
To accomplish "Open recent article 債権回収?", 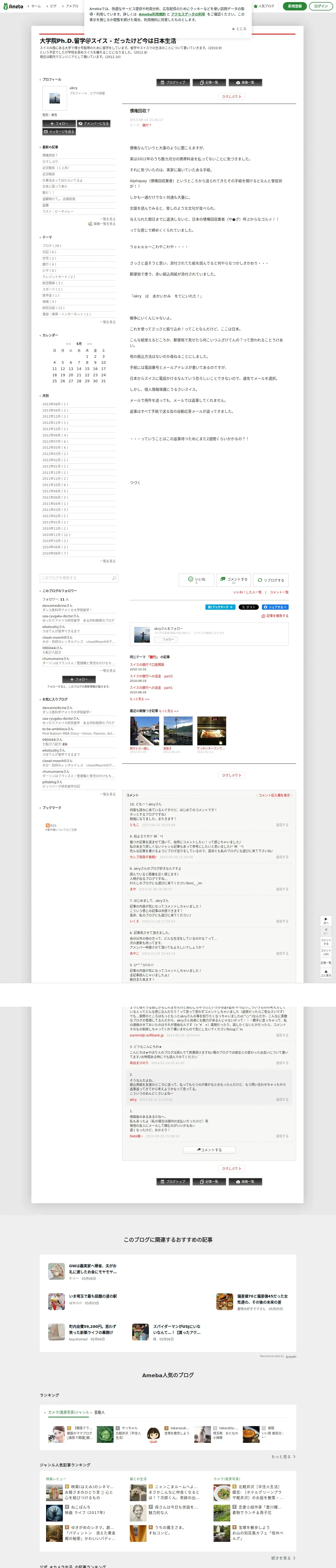I will coord(49,155).
